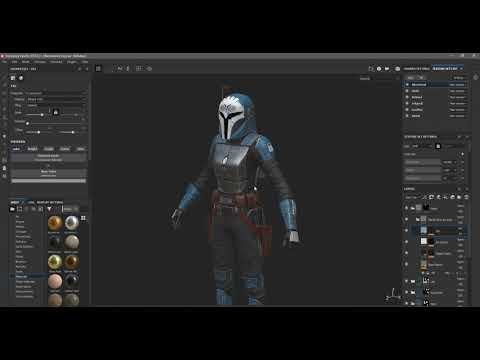
Task: Select the highlighted first texture set row
Action: coord(435,84)
